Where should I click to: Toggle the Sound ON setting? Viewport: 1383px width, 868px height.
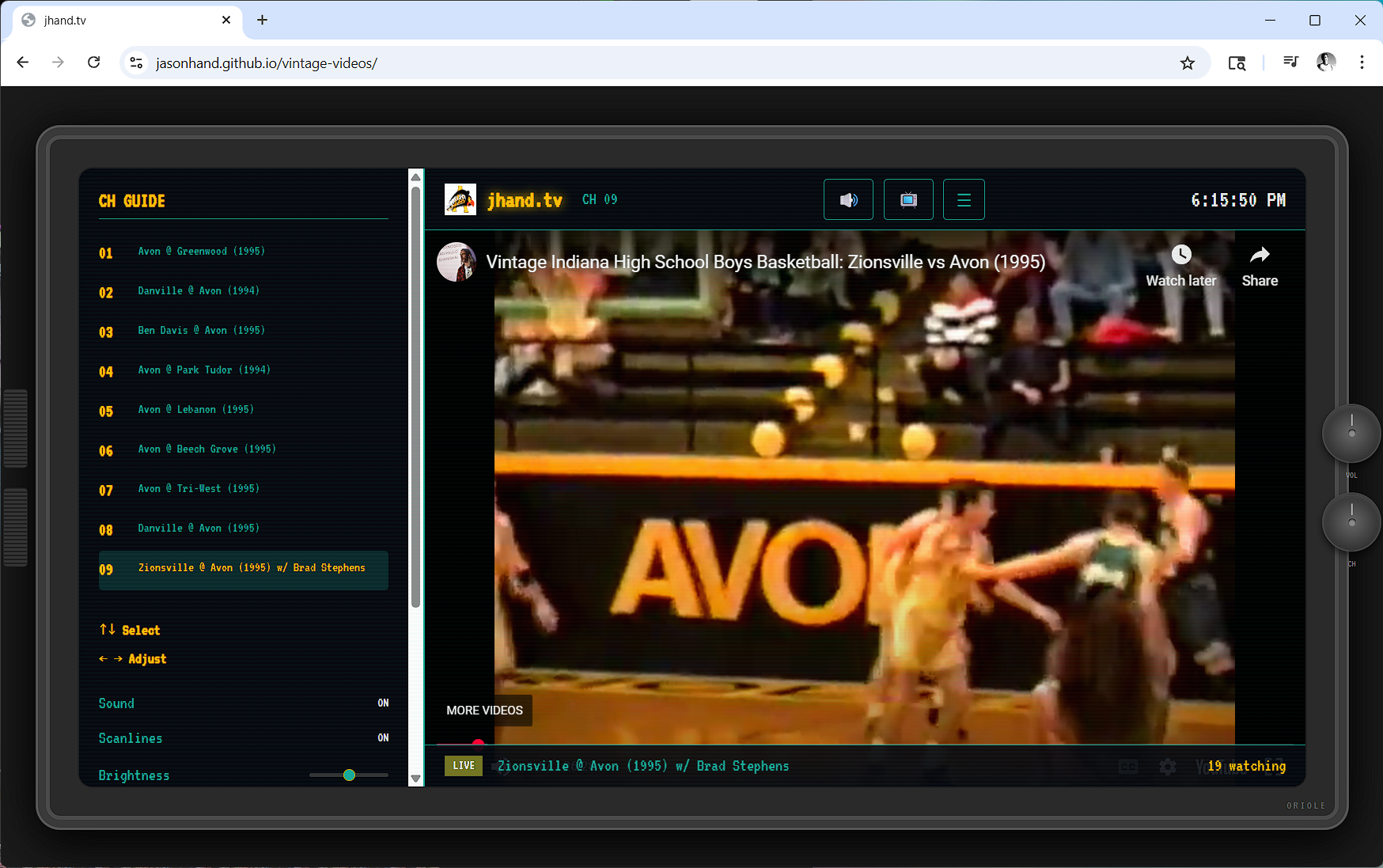383,703
